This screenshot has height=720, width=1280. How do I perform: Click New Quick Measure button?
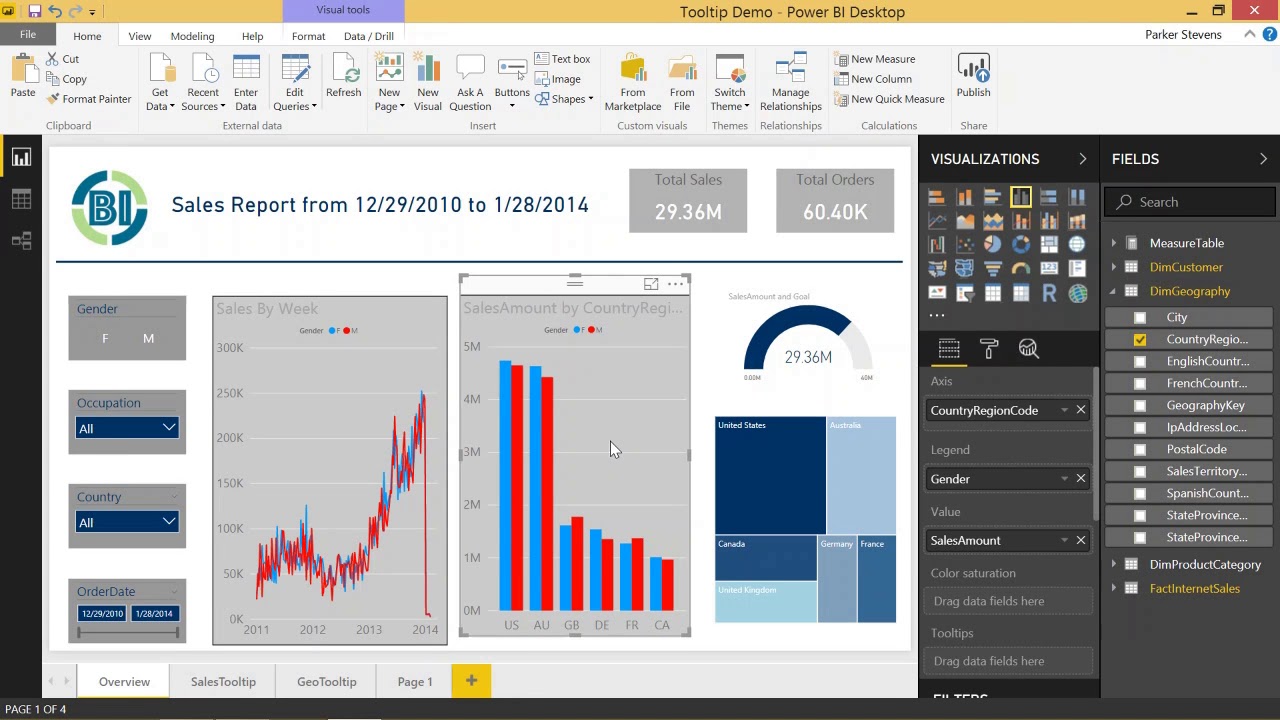[x=889, y=99]
